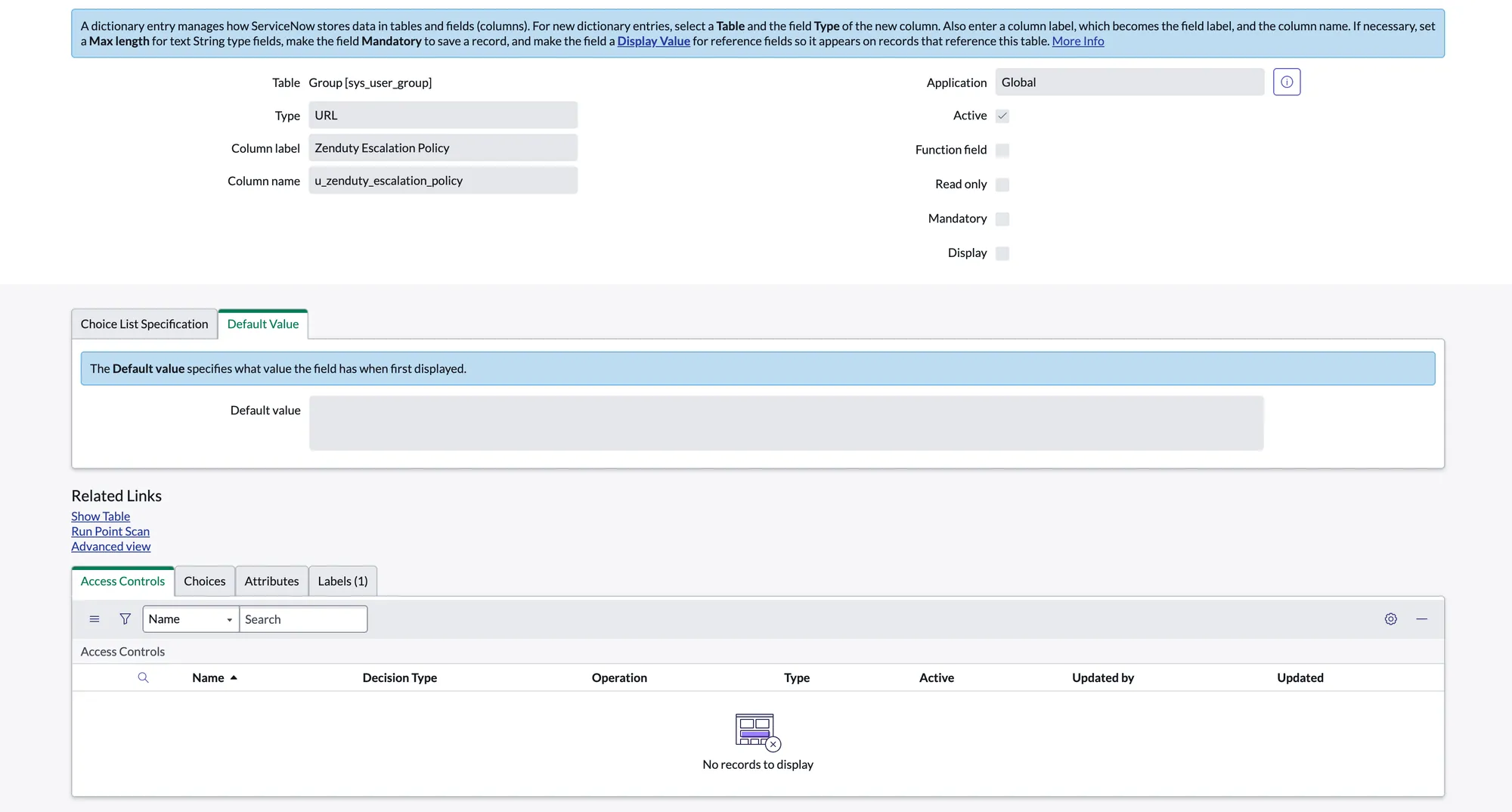Click the Application field showing Global

click(1129, 82)
